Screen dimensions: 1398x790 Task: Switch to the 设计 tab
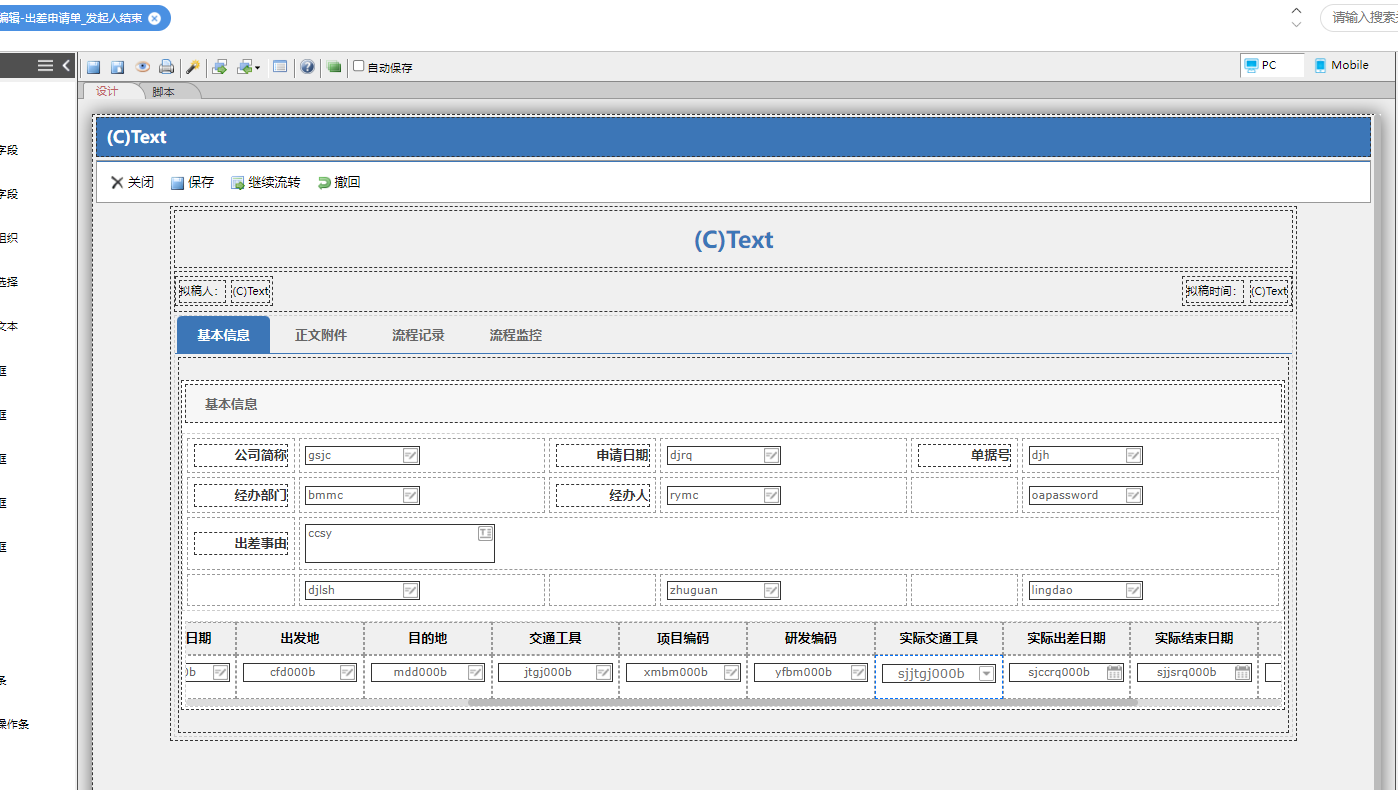[x=107, y=91]
